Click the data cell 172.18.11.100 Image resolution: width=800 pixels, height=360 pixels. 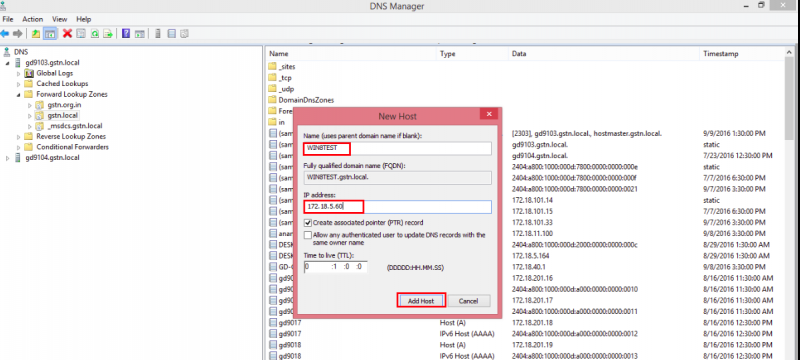(x=533, y=234)
